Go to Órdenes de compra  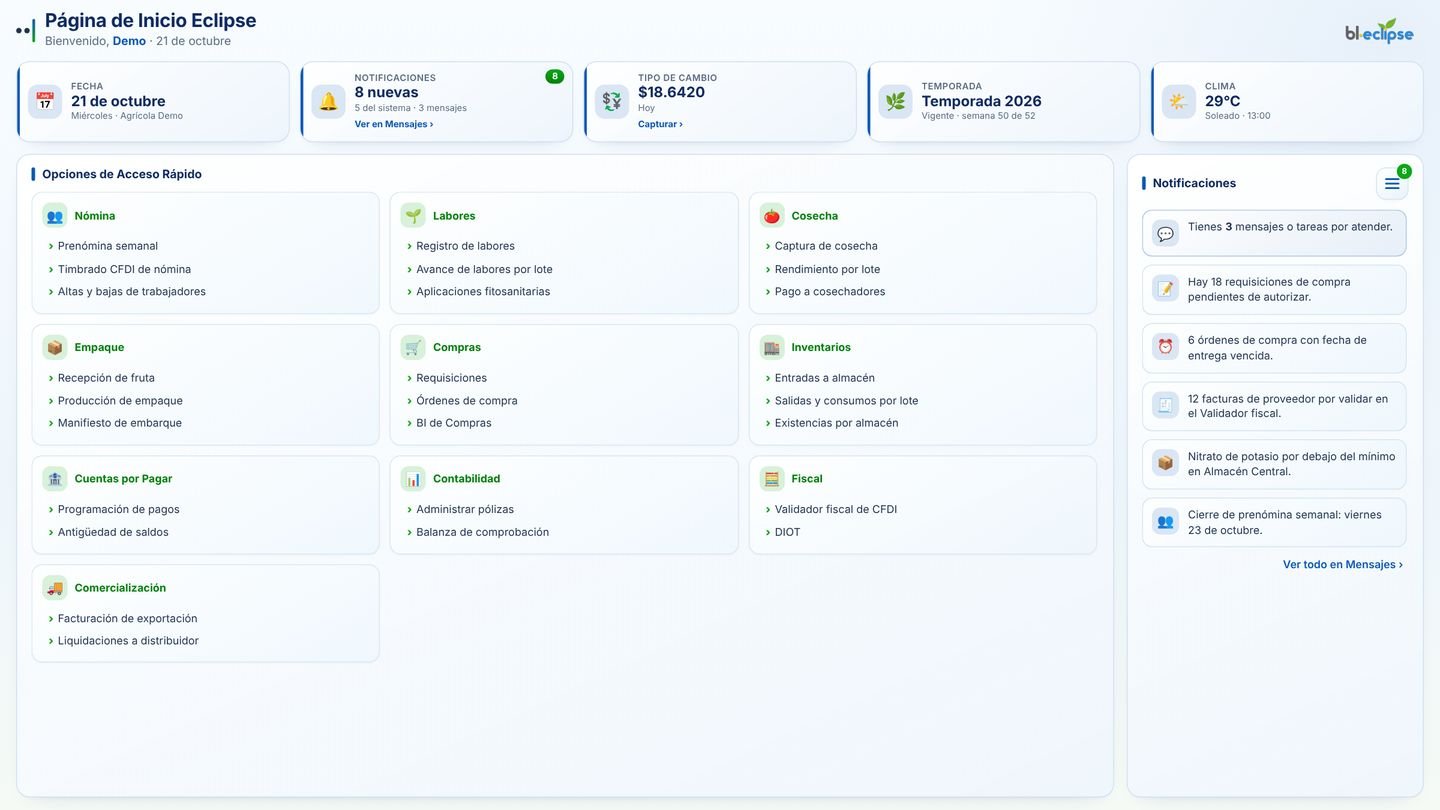tap(467, 401)
